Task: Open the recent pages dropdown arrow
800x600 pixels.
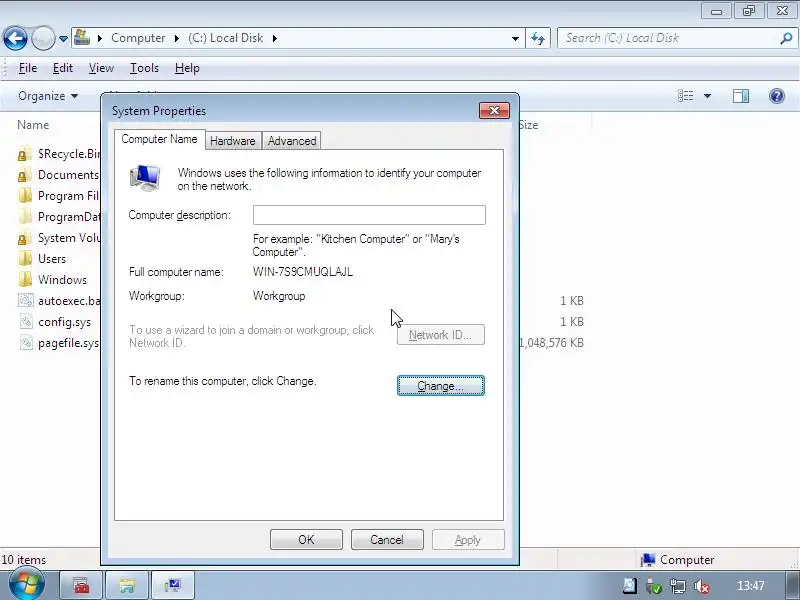Action: (x=63, y=38)
